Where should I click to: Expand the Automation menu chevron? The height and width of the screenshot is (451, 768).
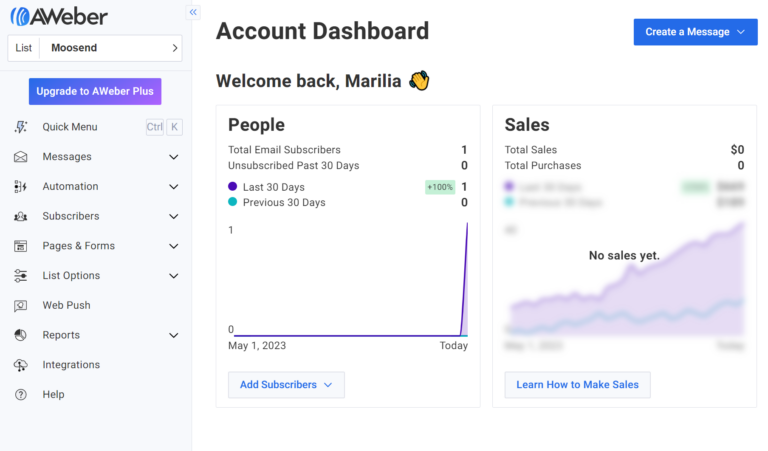point(173,187)
